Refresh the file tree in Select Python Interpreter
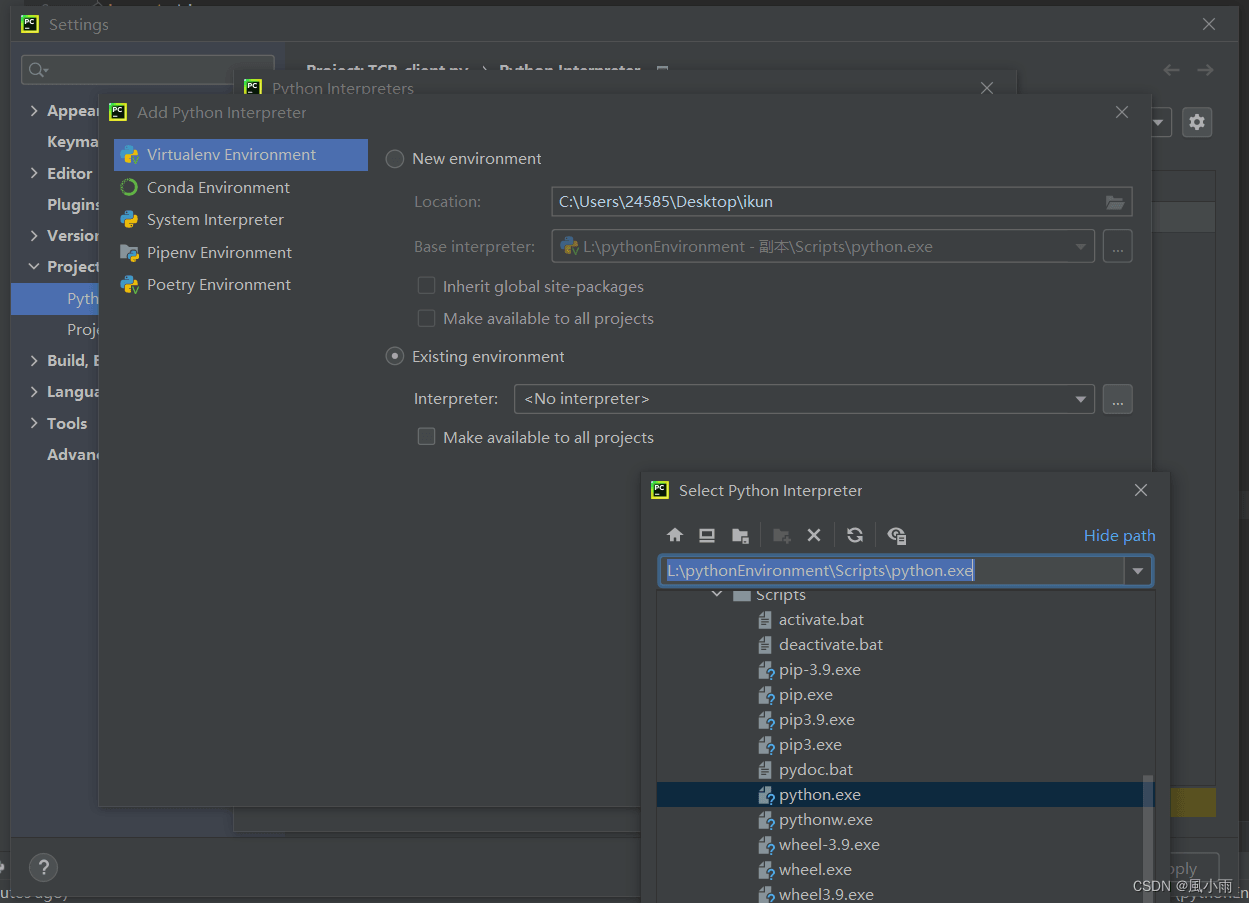 855,535
